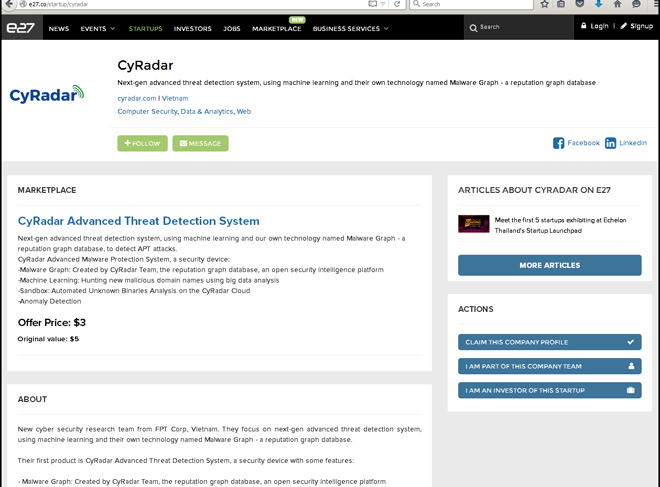Open downloads with the blue arrow icon

coord(598,4)
